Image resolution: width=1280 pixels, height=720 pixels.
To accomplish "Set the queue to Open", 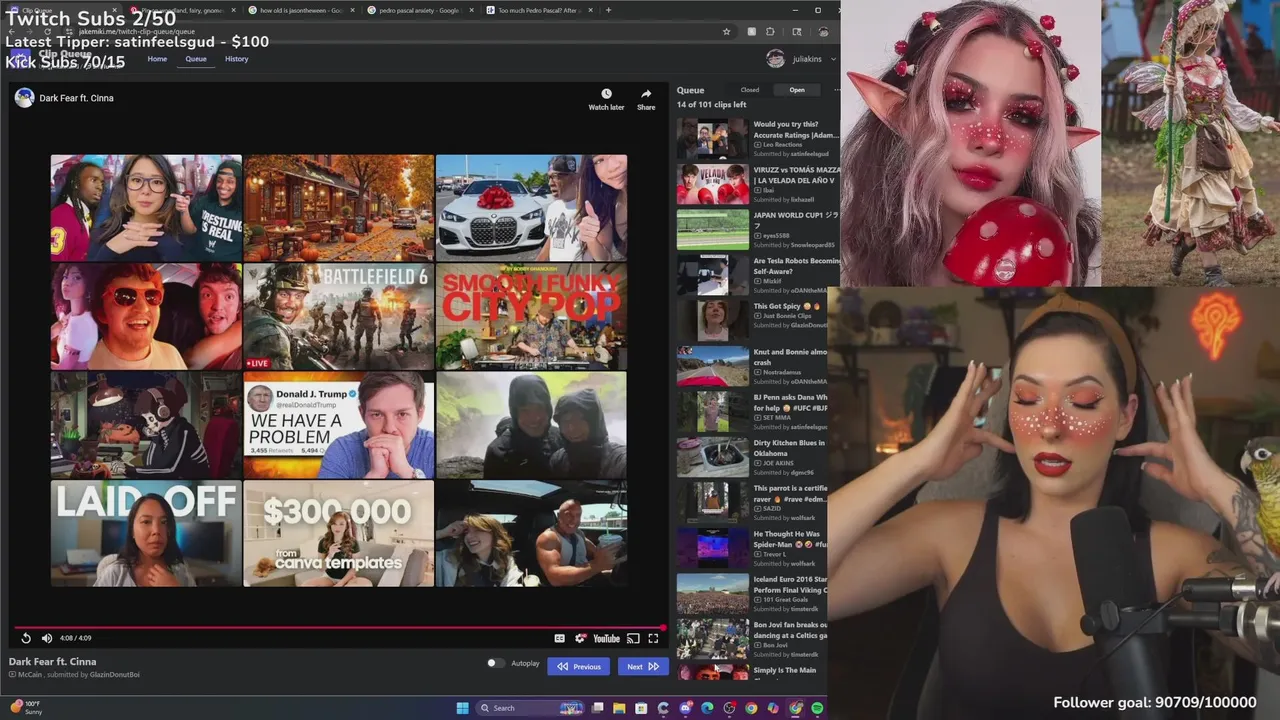I will (797, 90).
